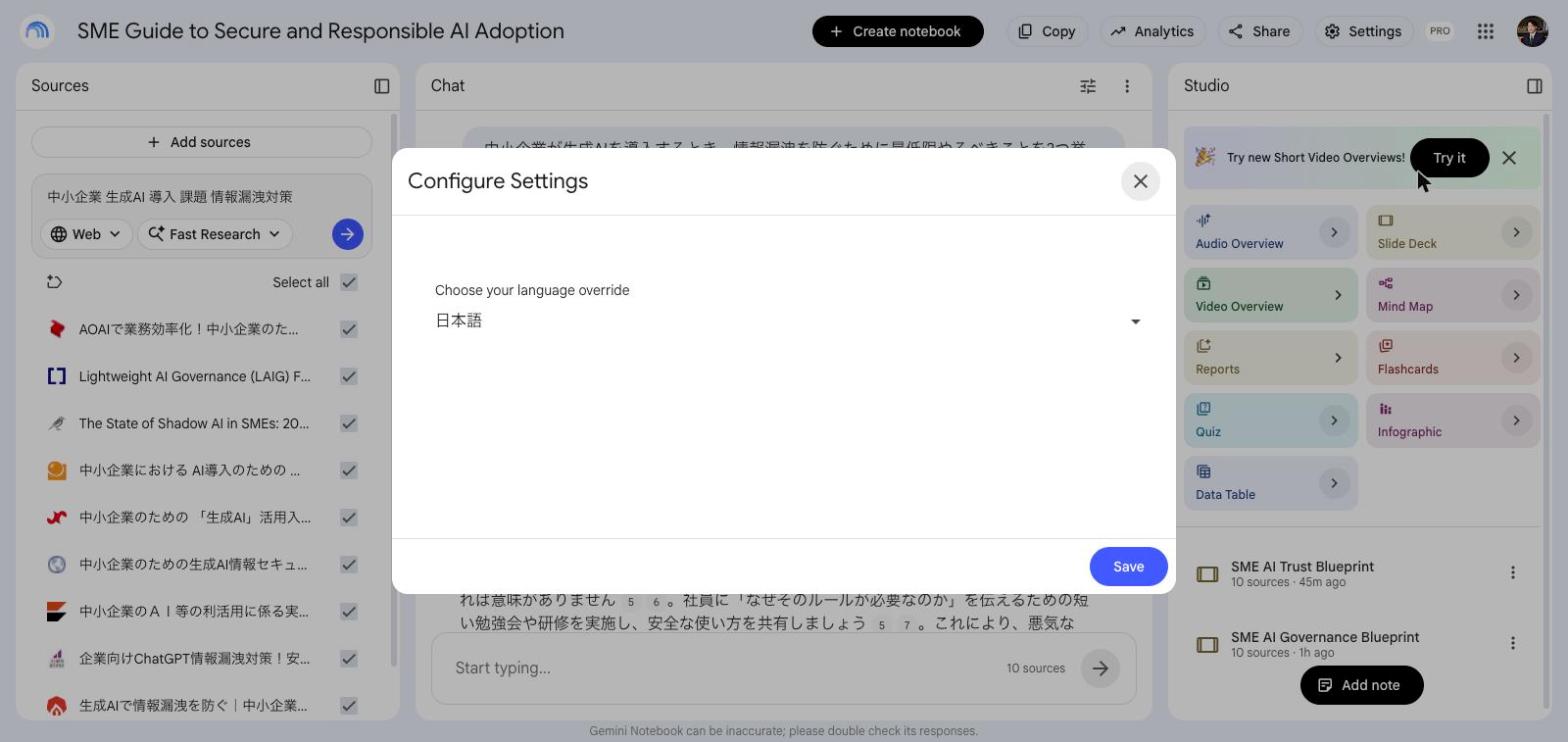
Task: Uncheck 中小企業における AI導入のための source
Action: coord(349,470)
